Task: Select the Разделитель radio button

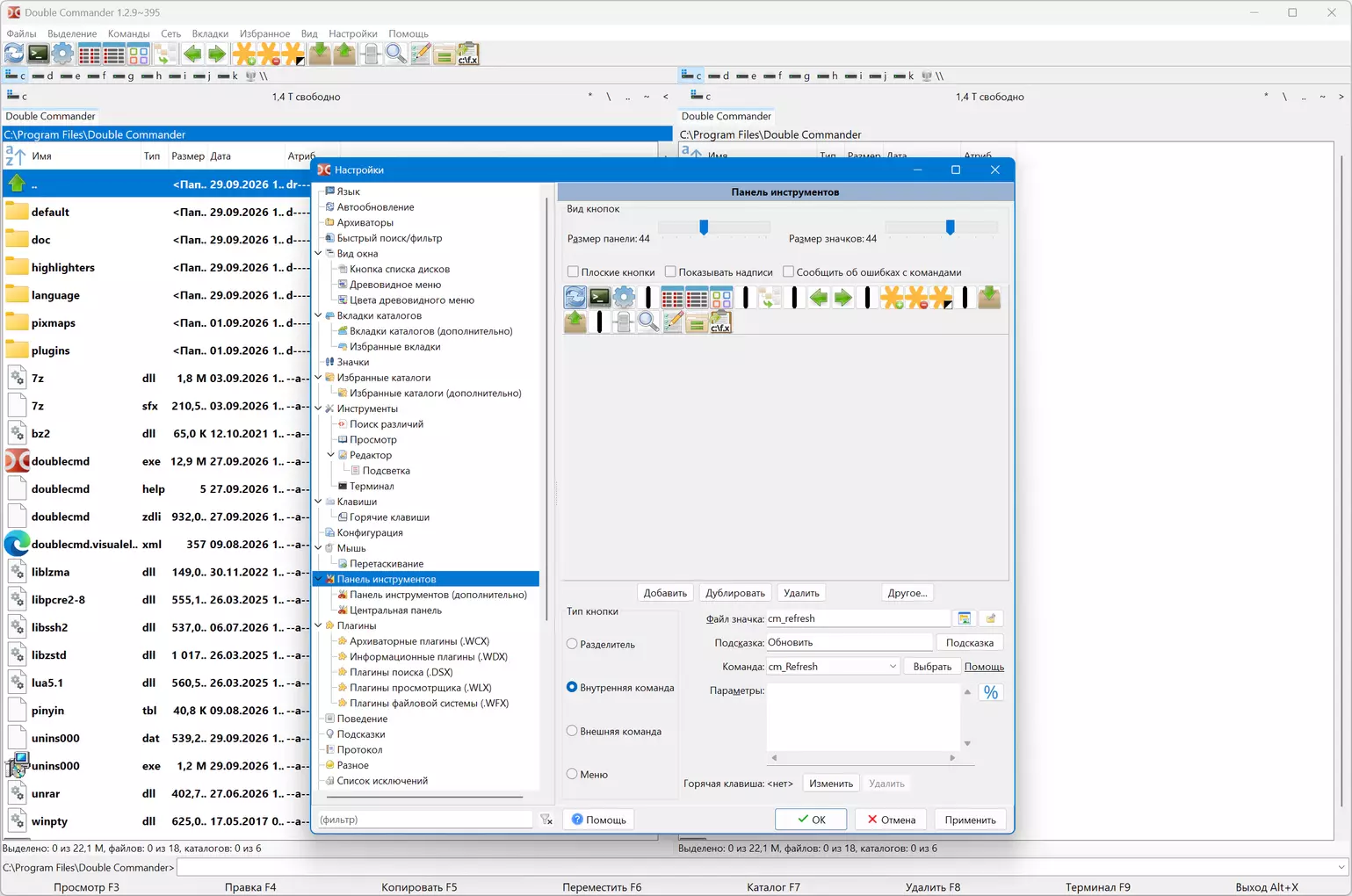Action: 572,644
